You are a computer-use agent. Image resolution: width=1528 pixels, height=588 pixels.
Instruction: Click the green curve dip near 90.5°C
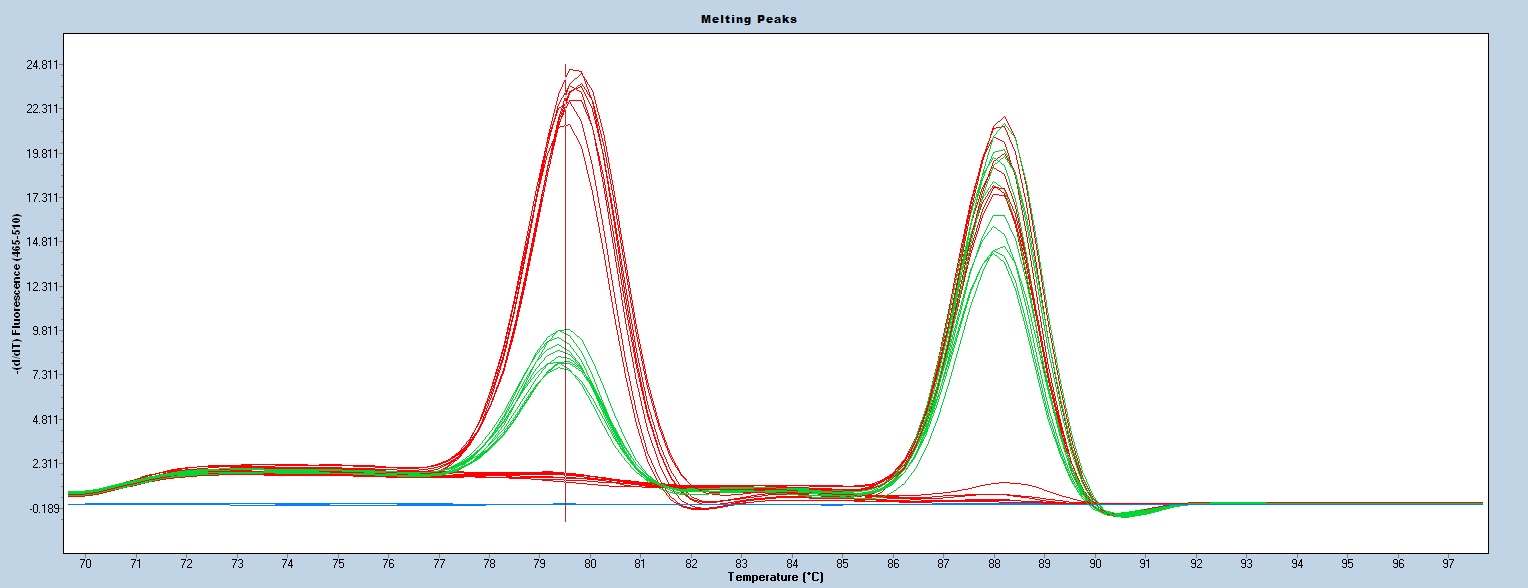click(1122, 515)
